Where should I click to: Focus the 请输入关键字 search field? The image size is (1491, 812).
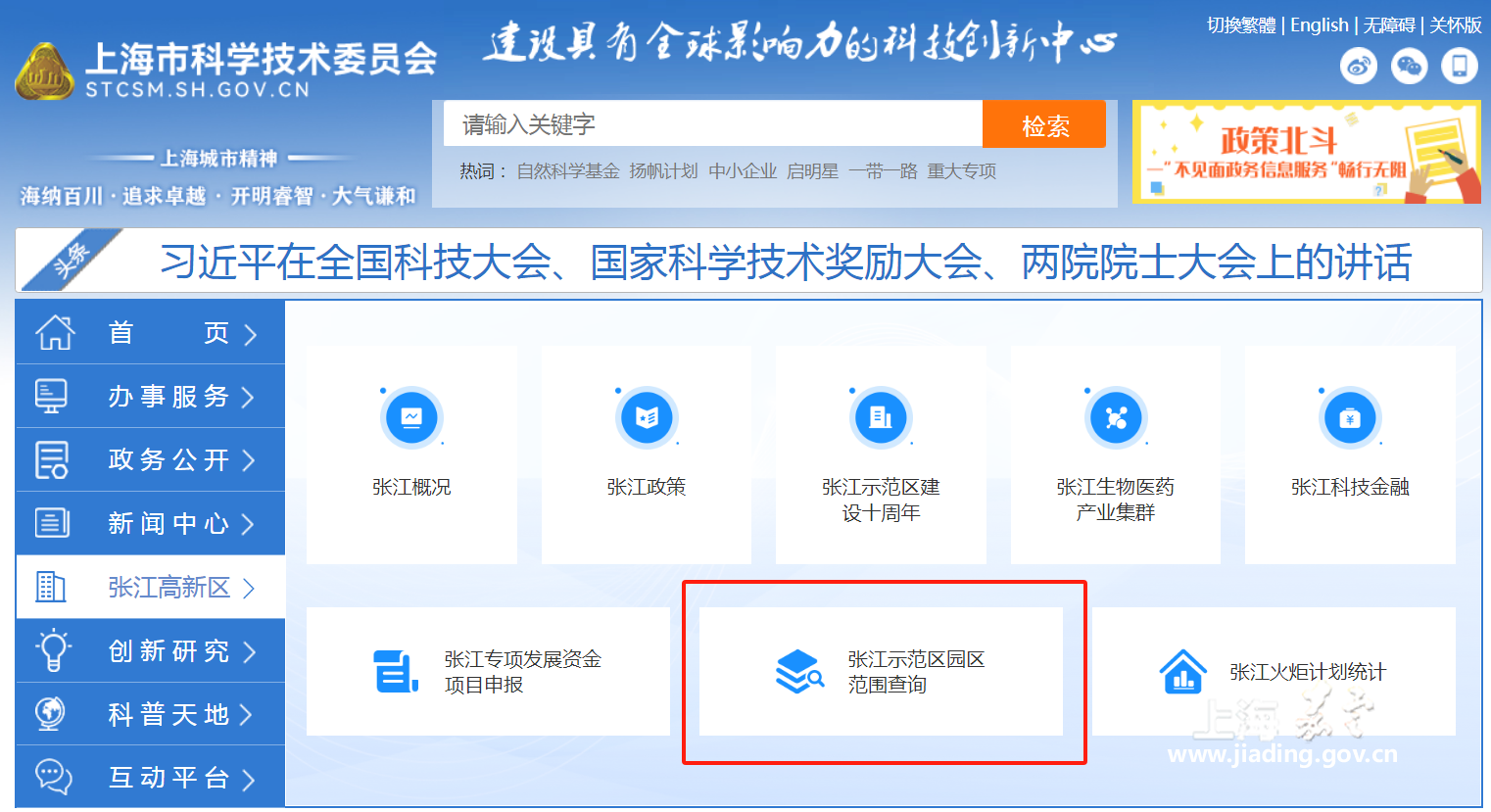tap(712, 124)
